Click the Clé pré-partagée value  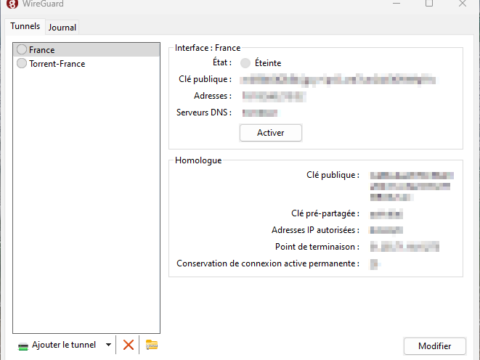(x=386, y=214)
